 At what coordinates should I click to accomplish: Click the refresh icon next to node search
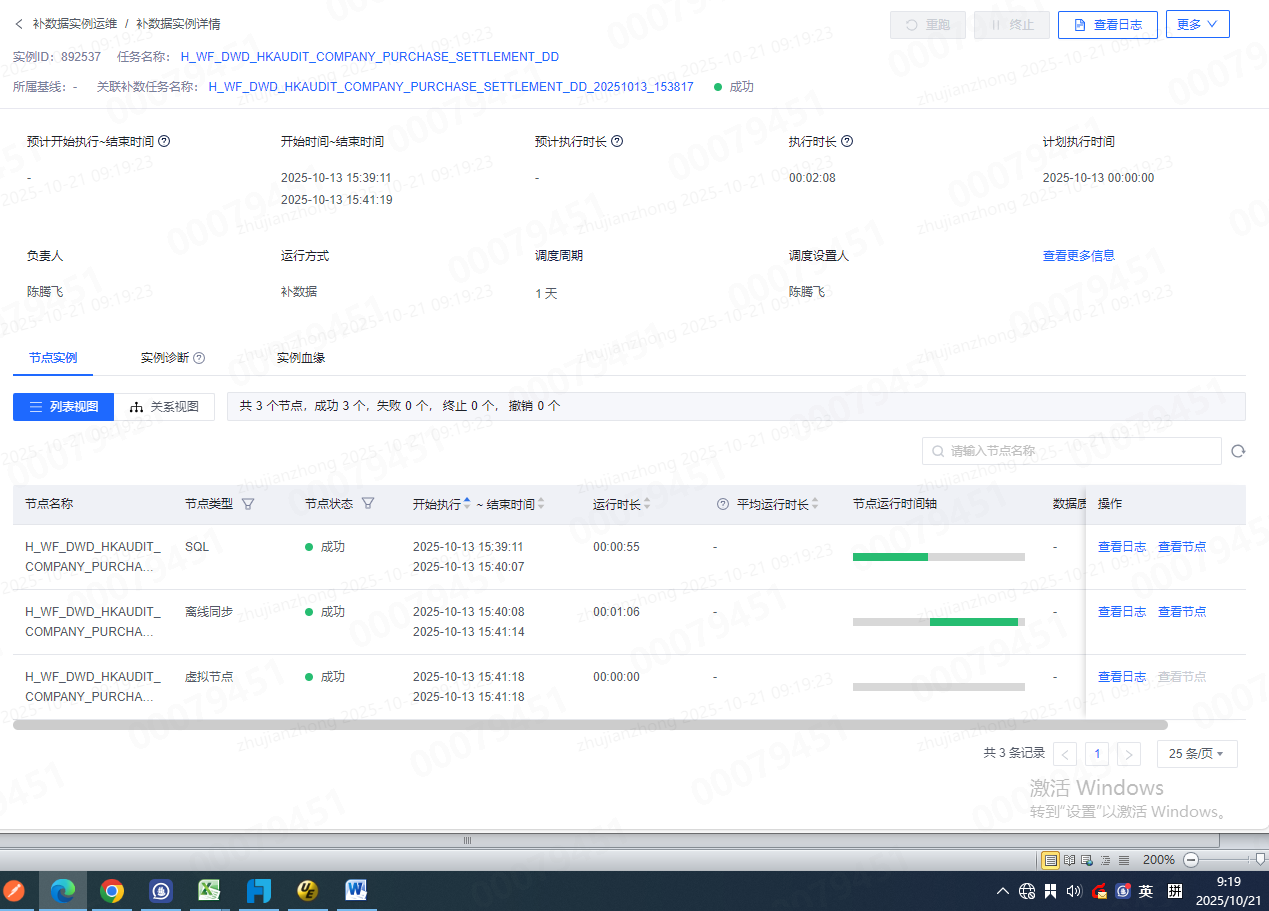(x=1238, y=451)
